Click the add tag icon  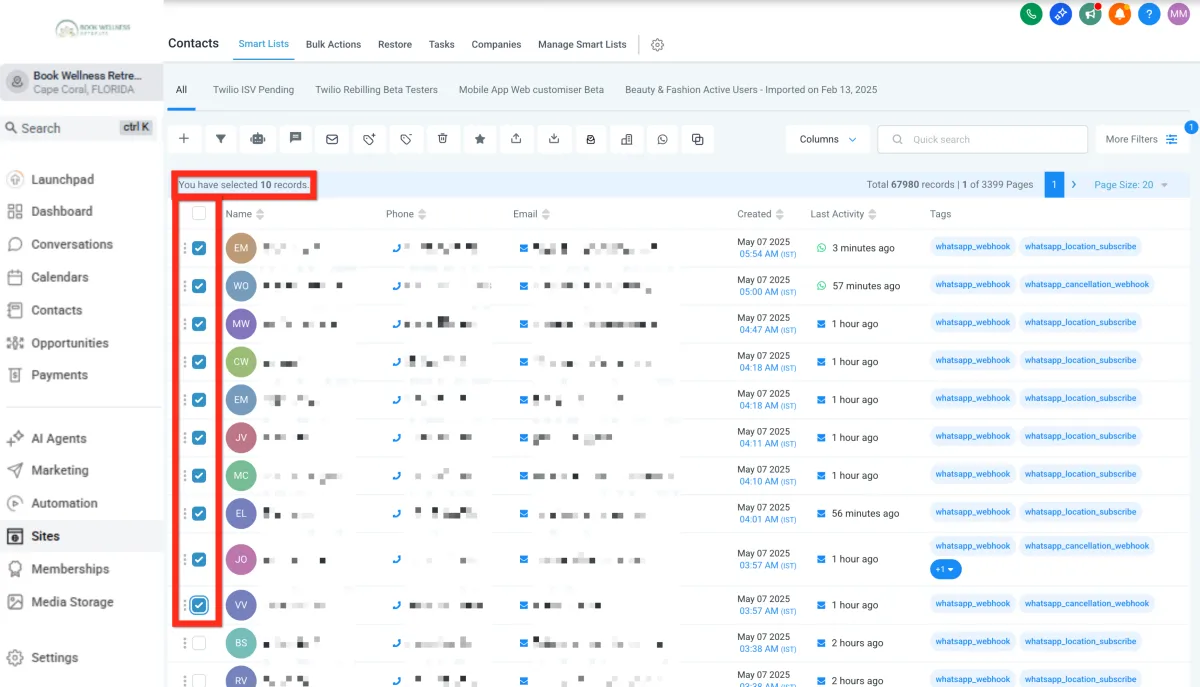coord(369,139)
